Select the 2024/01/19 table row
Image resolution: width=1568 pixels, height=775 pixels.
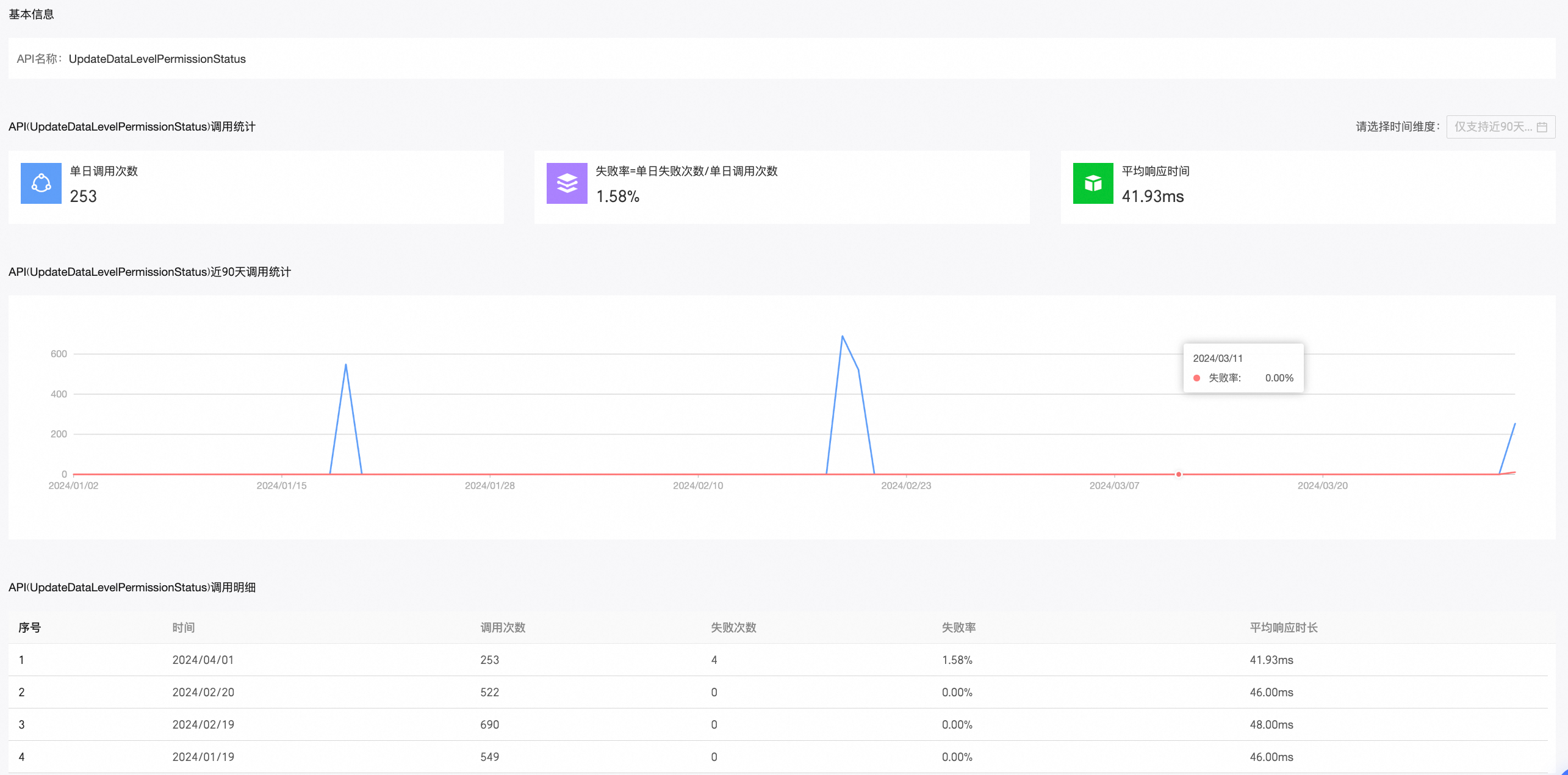tap(203, 757)
